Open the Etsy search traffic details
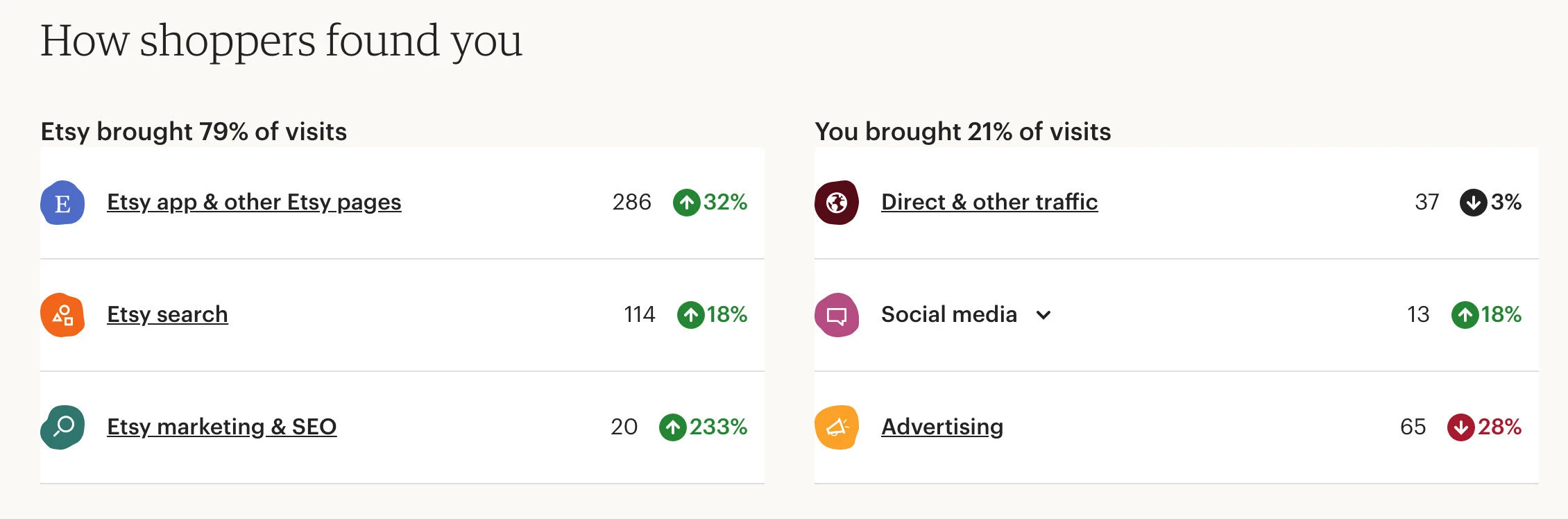1568x519 pixels. pyautogui.click(x=167, y=314)
